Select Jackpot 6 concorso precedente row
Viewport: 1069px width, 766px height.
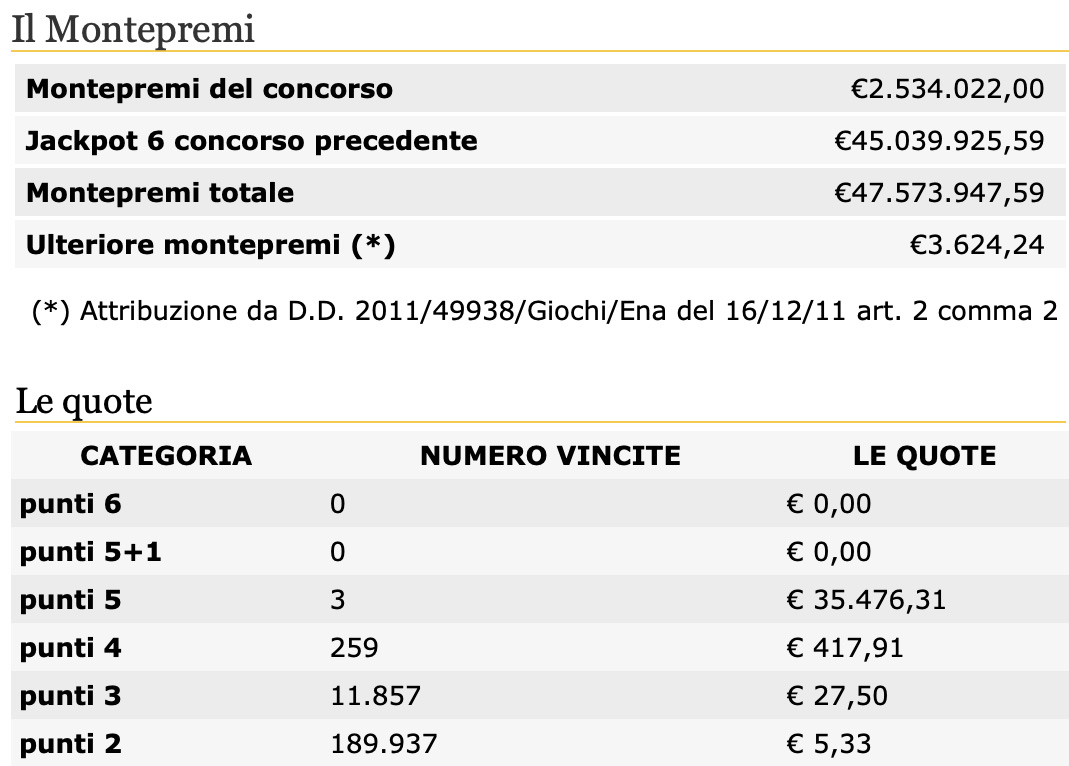[540, 140]
